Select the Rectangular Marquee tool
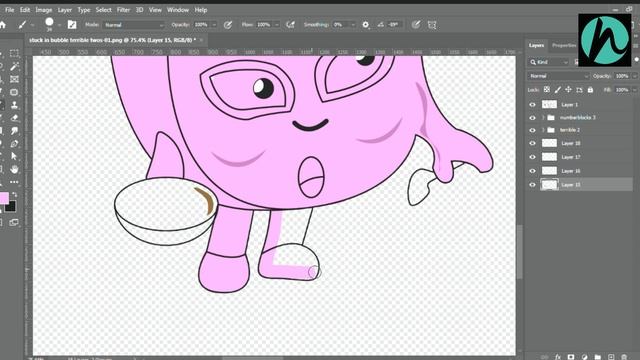Image resolution: width=640 pixels, height=360 pixels. [14, 53]
